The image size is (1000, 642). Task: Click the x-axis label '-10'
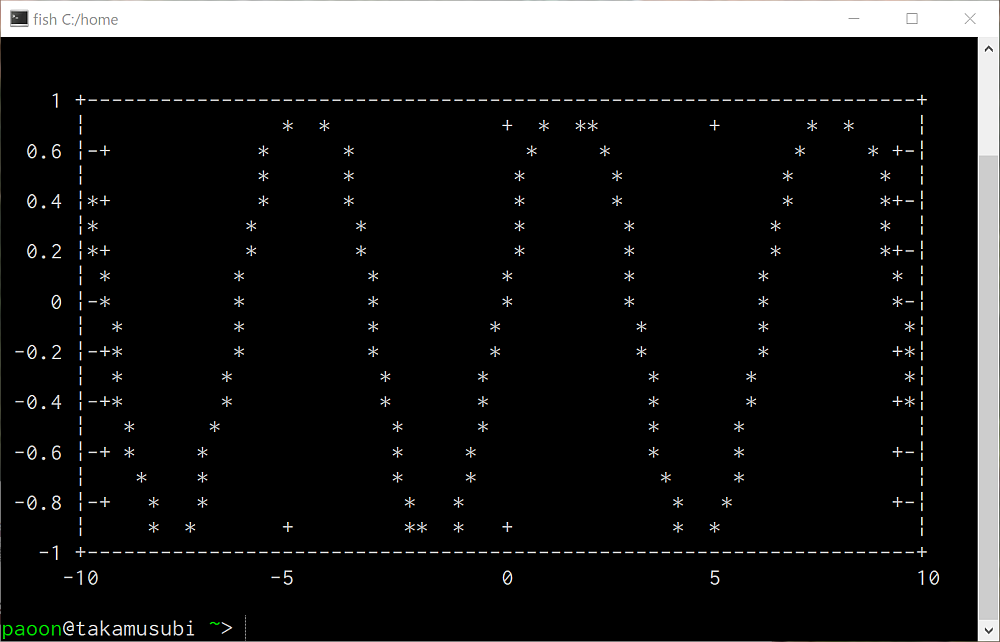click(x=80, y=577)
